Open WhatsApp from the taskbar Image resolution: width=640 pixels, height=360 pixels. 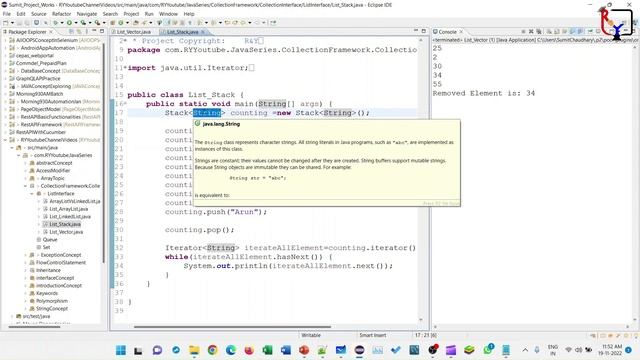(488, 350)
